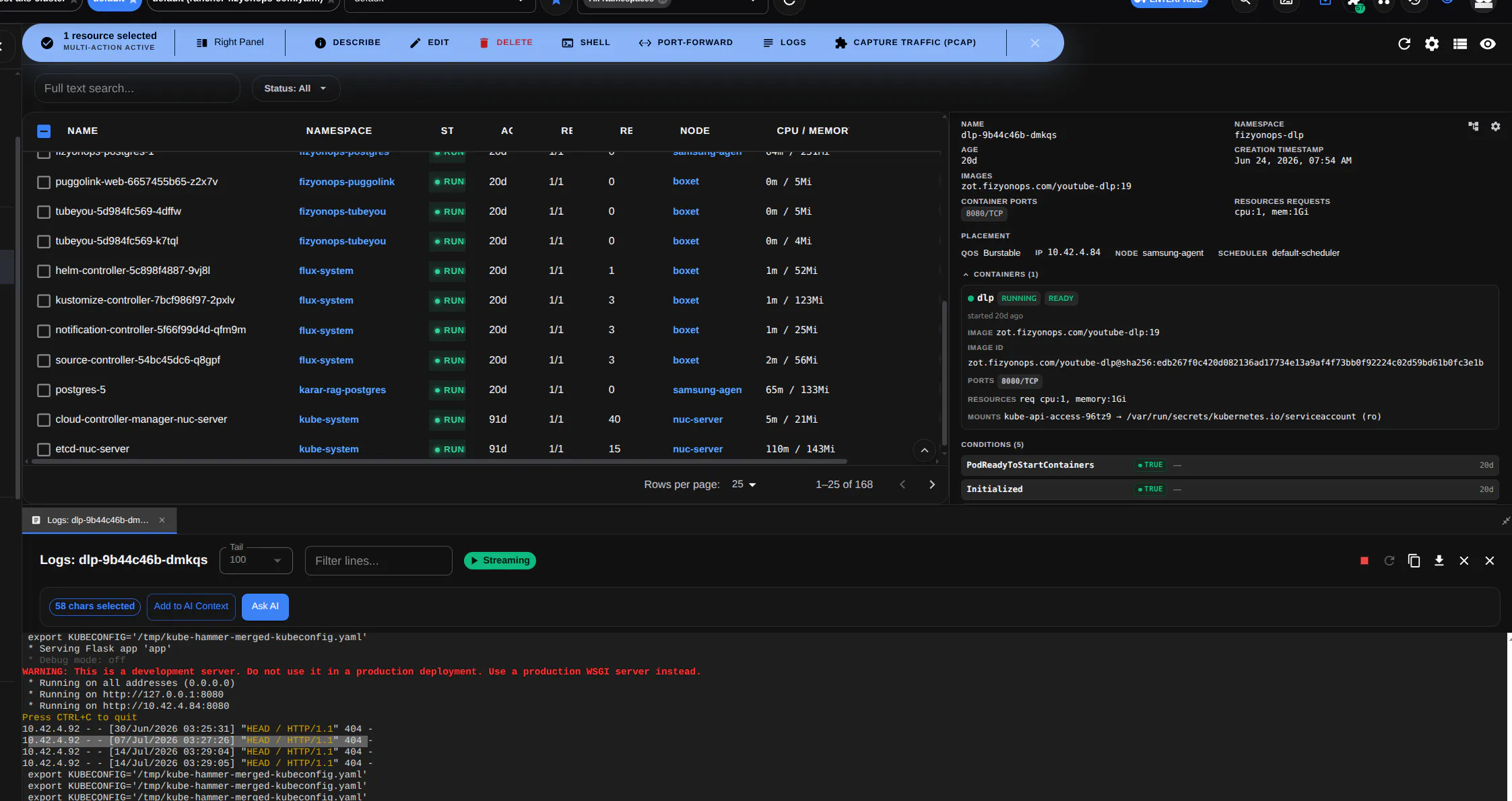Dismiss the multi-action selection bar

coord(1035,43)
